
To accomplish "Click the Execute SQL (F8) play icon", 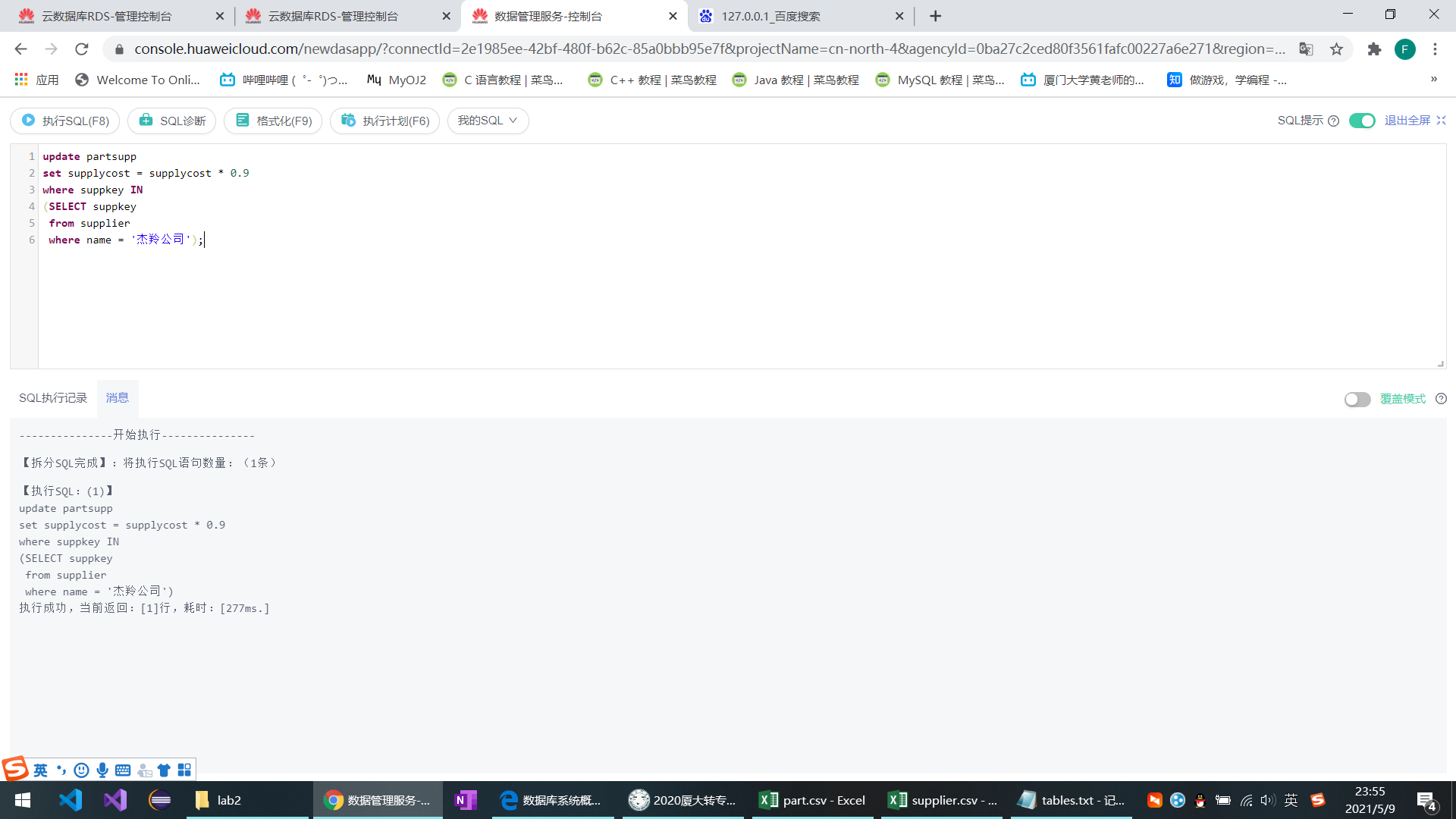I will click(x=28, y=120).
